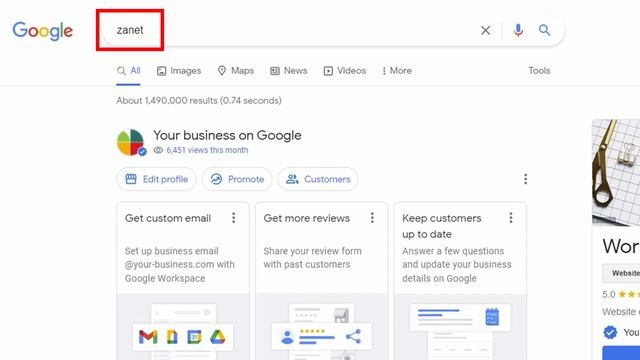Image resolution: width=640 pixels, height=360 pixels.
Task: Click the Google Docs icon in email card
Action: click(x=172, y=337)
